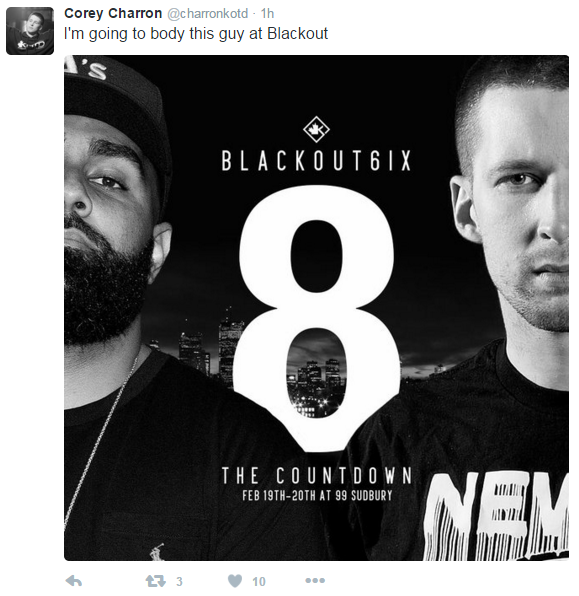579x596 pixels.
Task: Click the FEB 19TH-20TH AT 99 SUDBURY line
Action: click(x=317, y=496)
